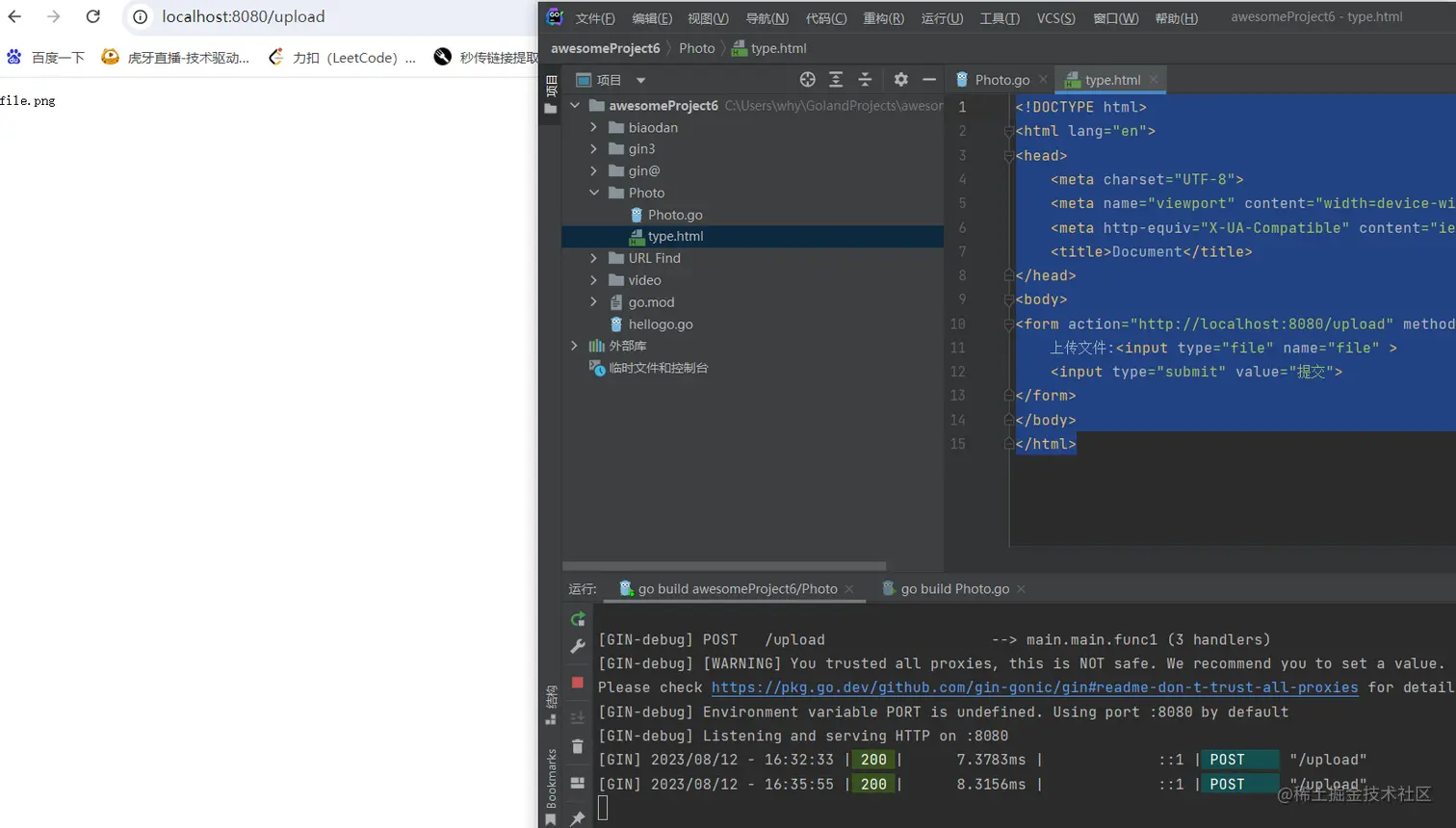Click Photo in the breadcrumb path
This screenshot has width=1456, height=828.
pos(696,48)
